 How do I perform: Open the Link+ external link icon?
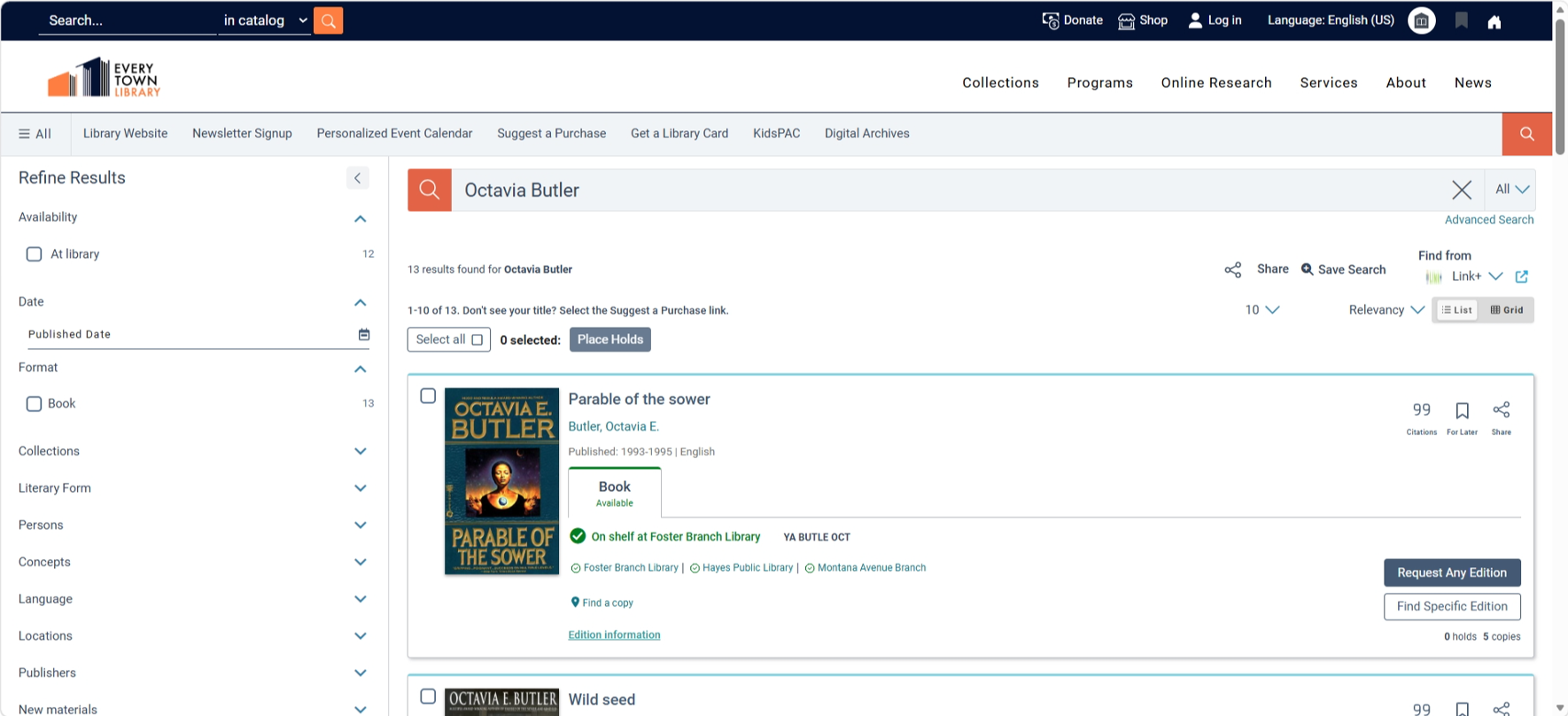tap(1522, 276)
